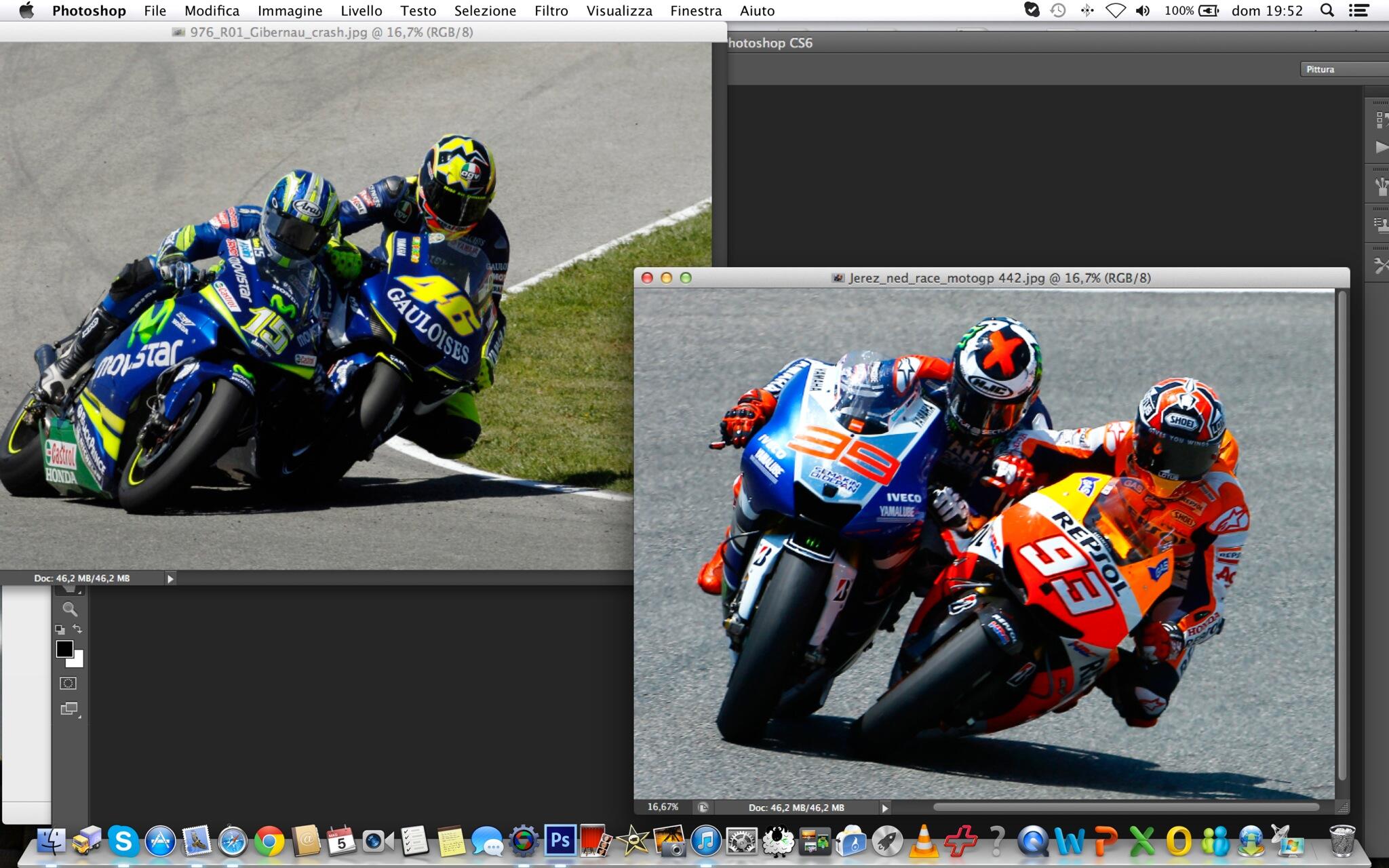Open Microsoft PowerPoint from the Dock
This screenshot has height=868, width=1389.
click(x=1106, y=841)
